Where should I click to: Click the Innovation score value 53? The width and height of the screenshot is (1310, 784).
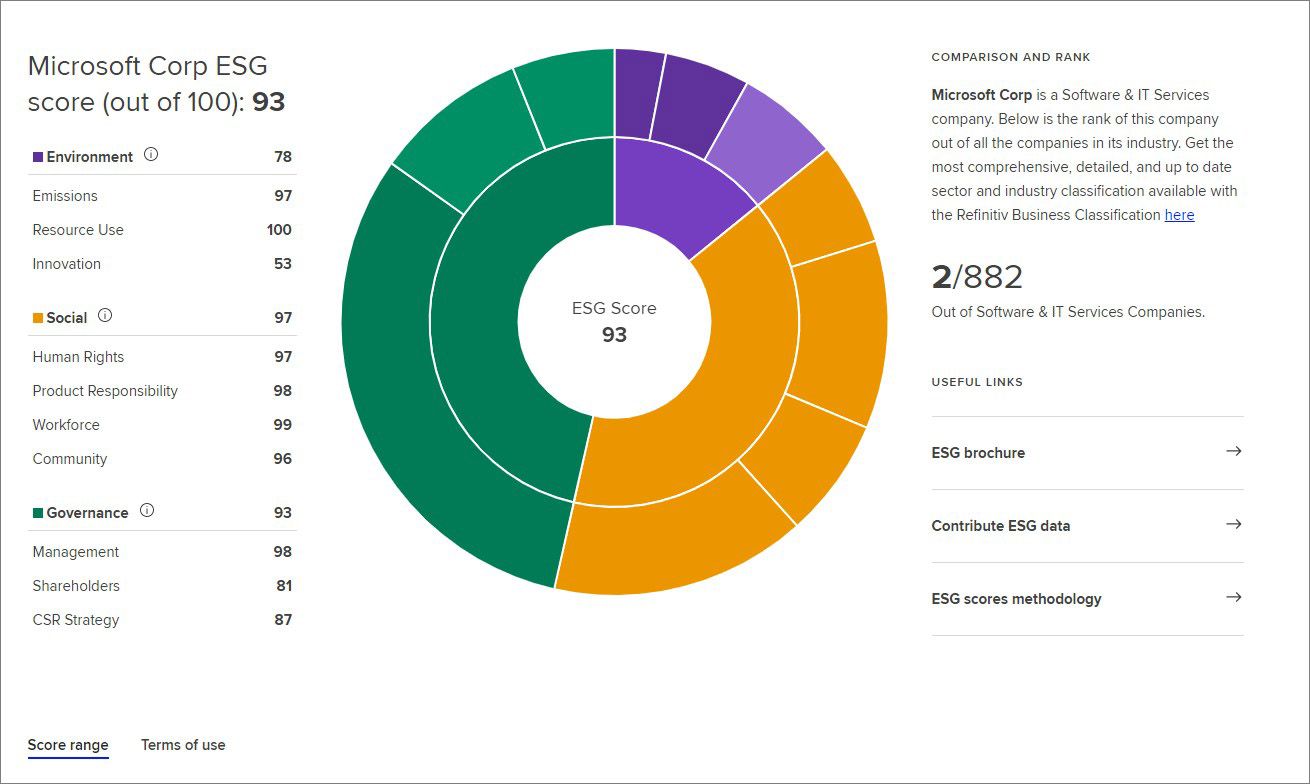pos(283,264)
